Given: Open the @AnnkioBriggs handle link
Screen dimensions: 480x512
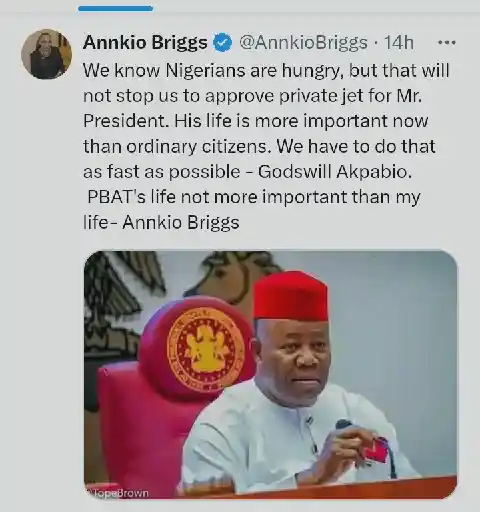Looking at the screenshot, I should tap(303, 43).
